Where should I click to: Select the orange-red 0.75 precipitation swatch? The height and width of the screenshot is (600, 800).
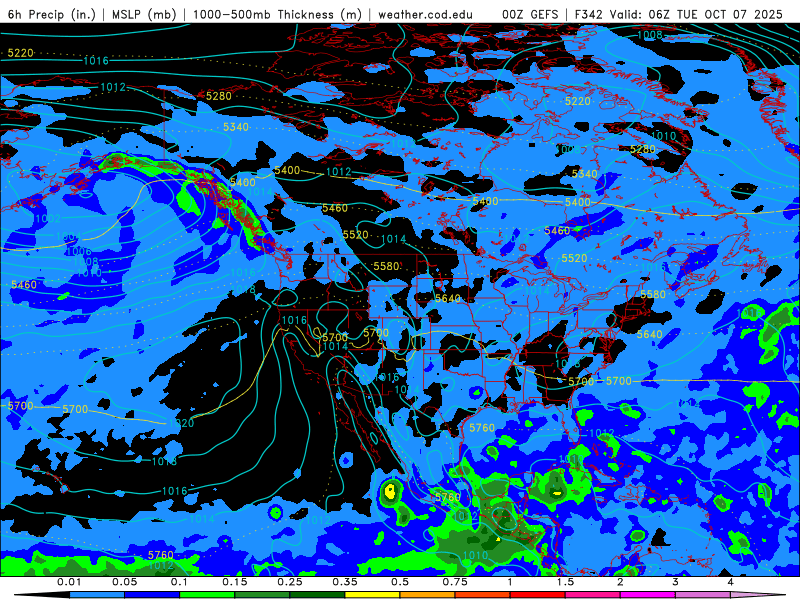coord(483,595)
